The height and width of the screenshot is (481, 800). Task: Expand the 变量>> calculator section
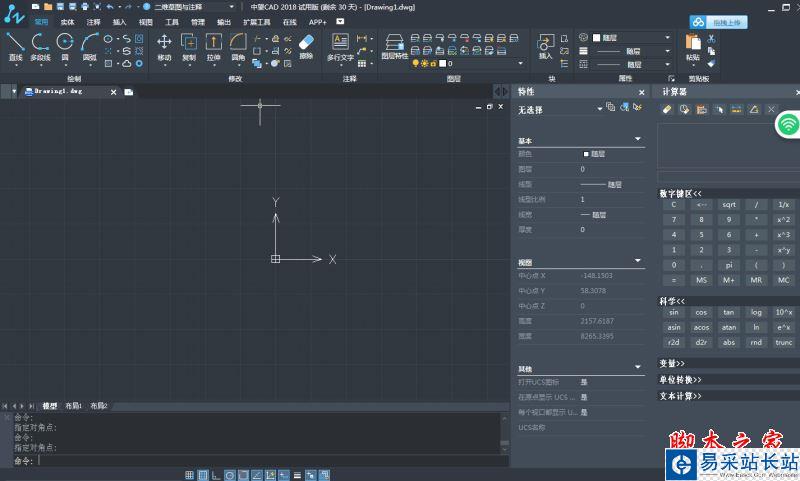click(672, 364)
